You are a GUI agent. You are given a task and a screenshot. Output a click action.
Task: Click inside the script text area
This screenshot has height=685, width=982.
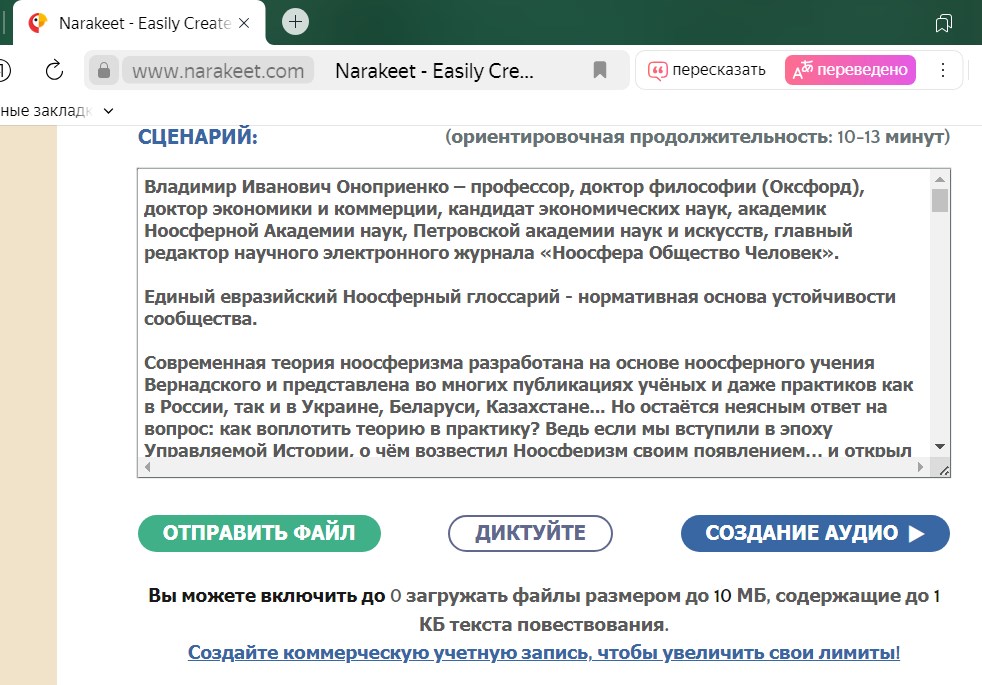coord(534,313)
